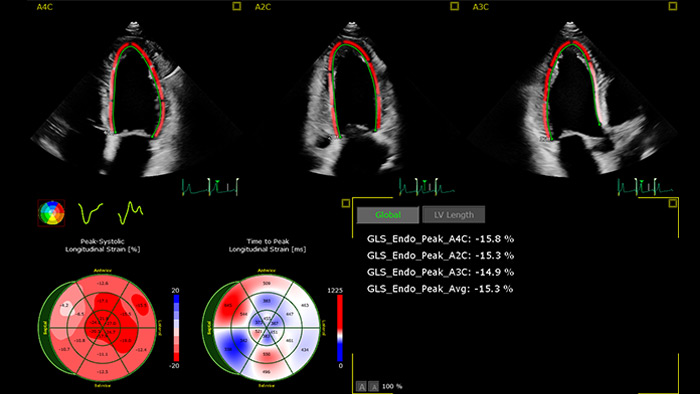700x394 pixels.
Task: Click the time-to-peak color scale bar
Action: click(340, 328)
